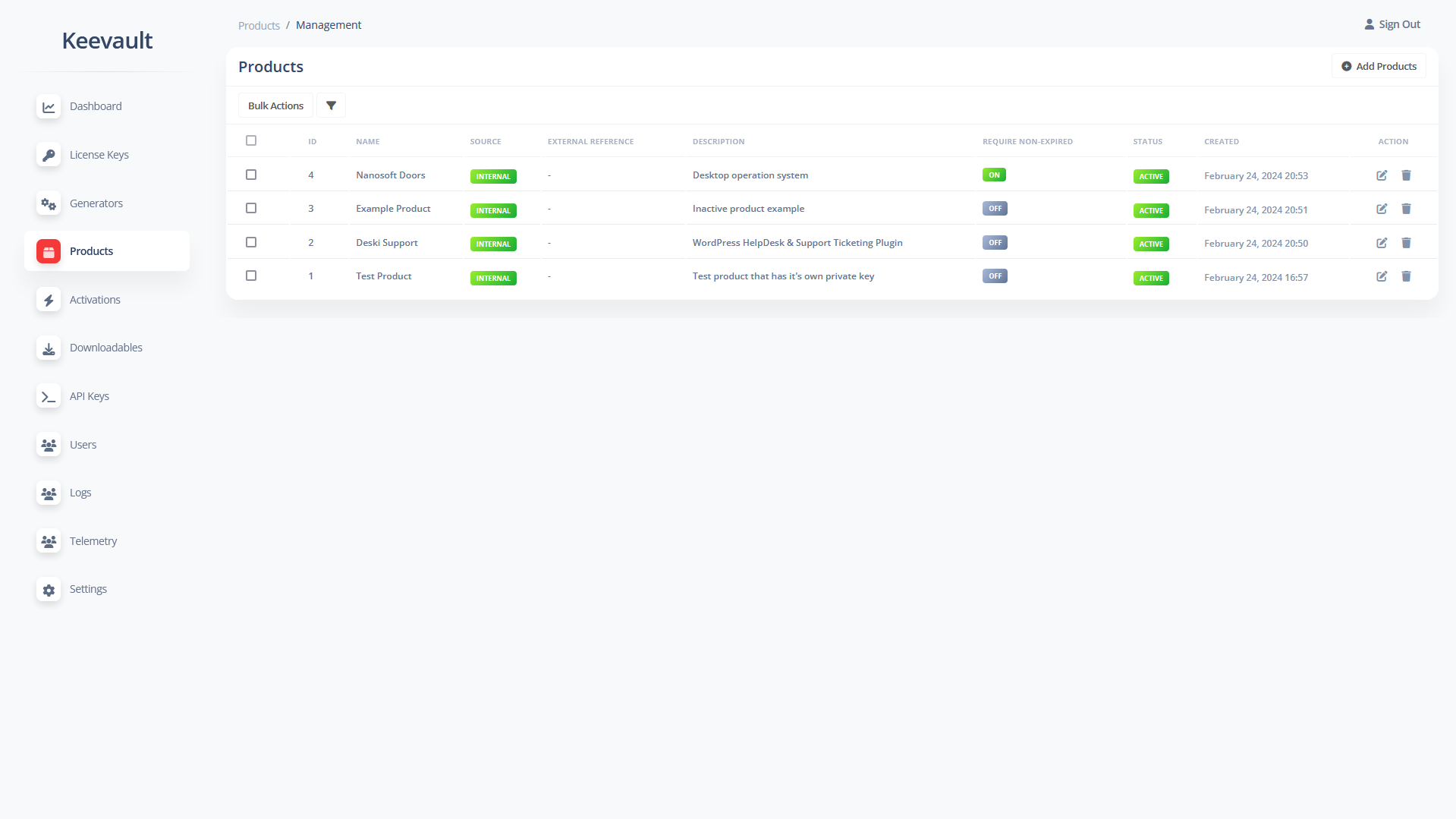Delete the Deski Support product
This screenshot has width=1456, height=819.
point(1406,243)
